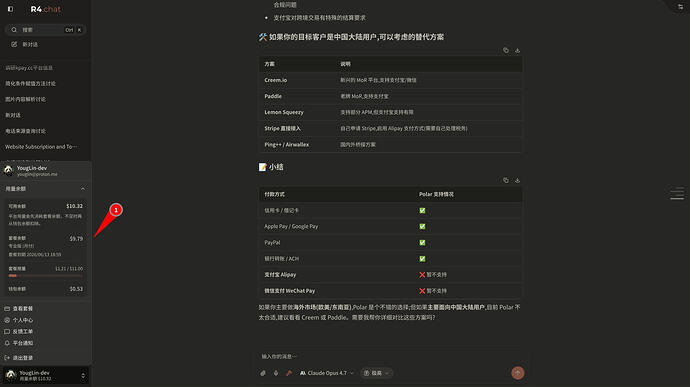690x387 pixels.
Task: Open the conversation outline lines at right edge
Action: click(677, 193)
